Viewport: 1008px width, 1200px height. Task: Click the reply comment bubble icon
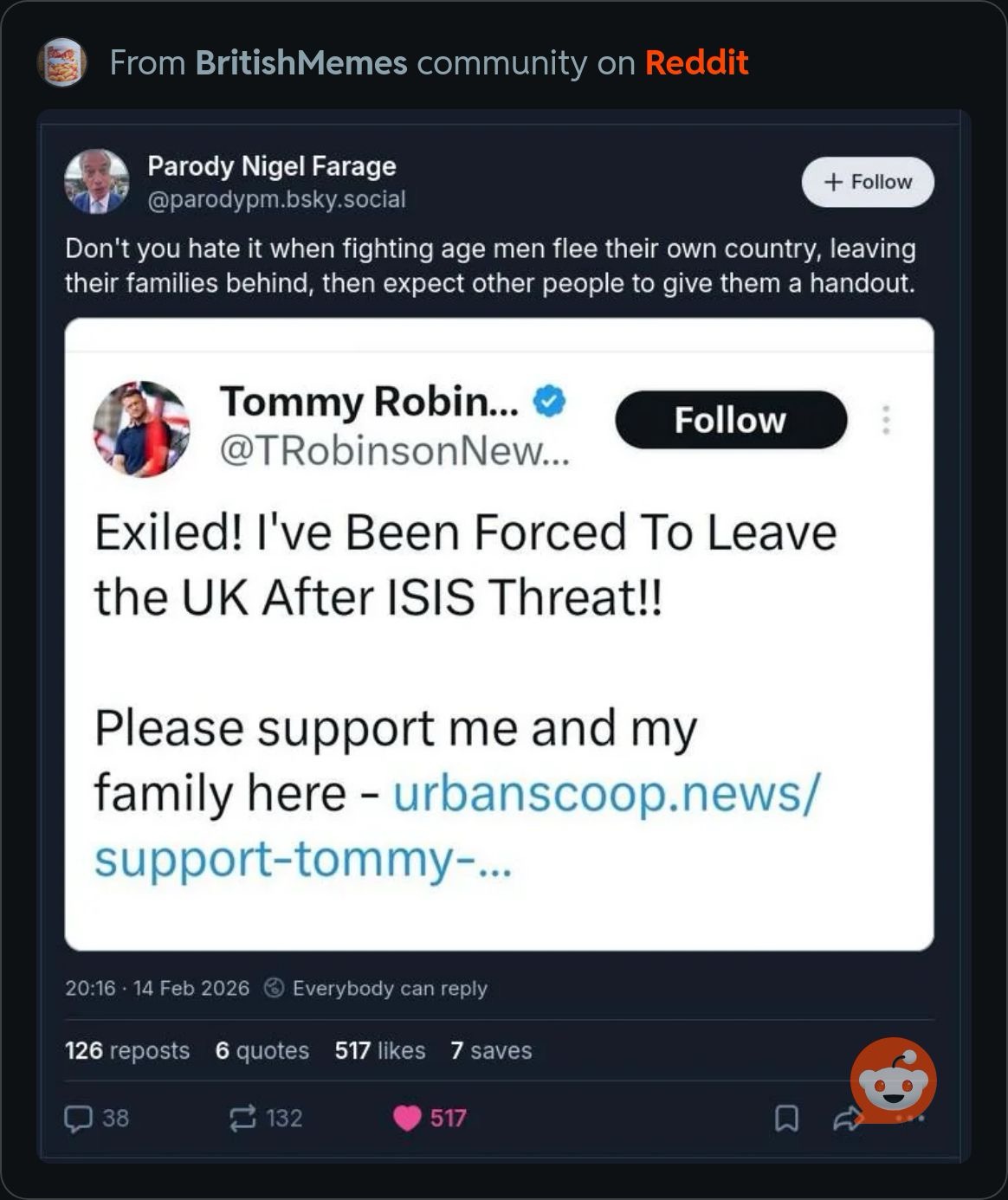[x=78, y=1119]
